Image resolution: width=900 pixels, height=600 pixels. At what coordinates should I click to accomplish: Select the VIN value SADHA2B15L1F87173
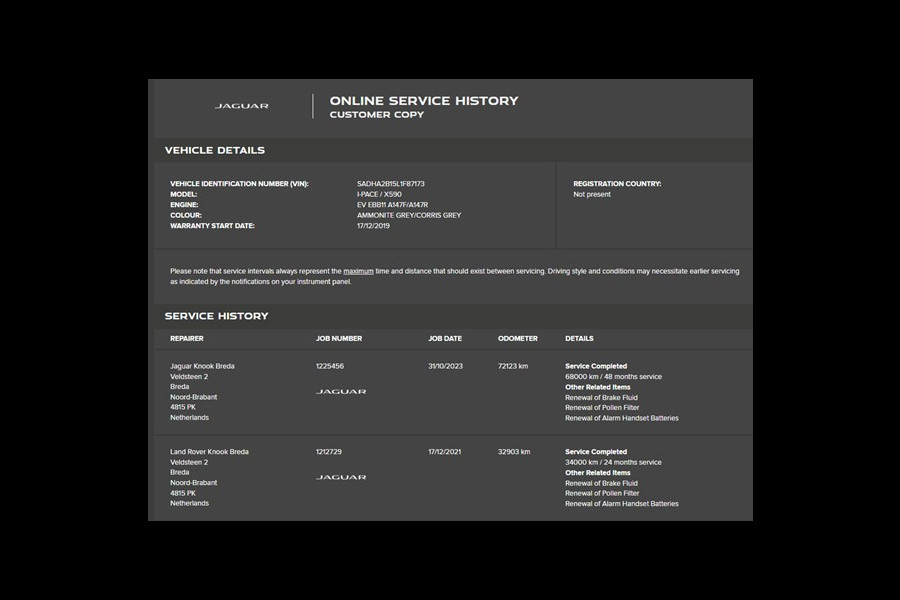tap(391, 184)
